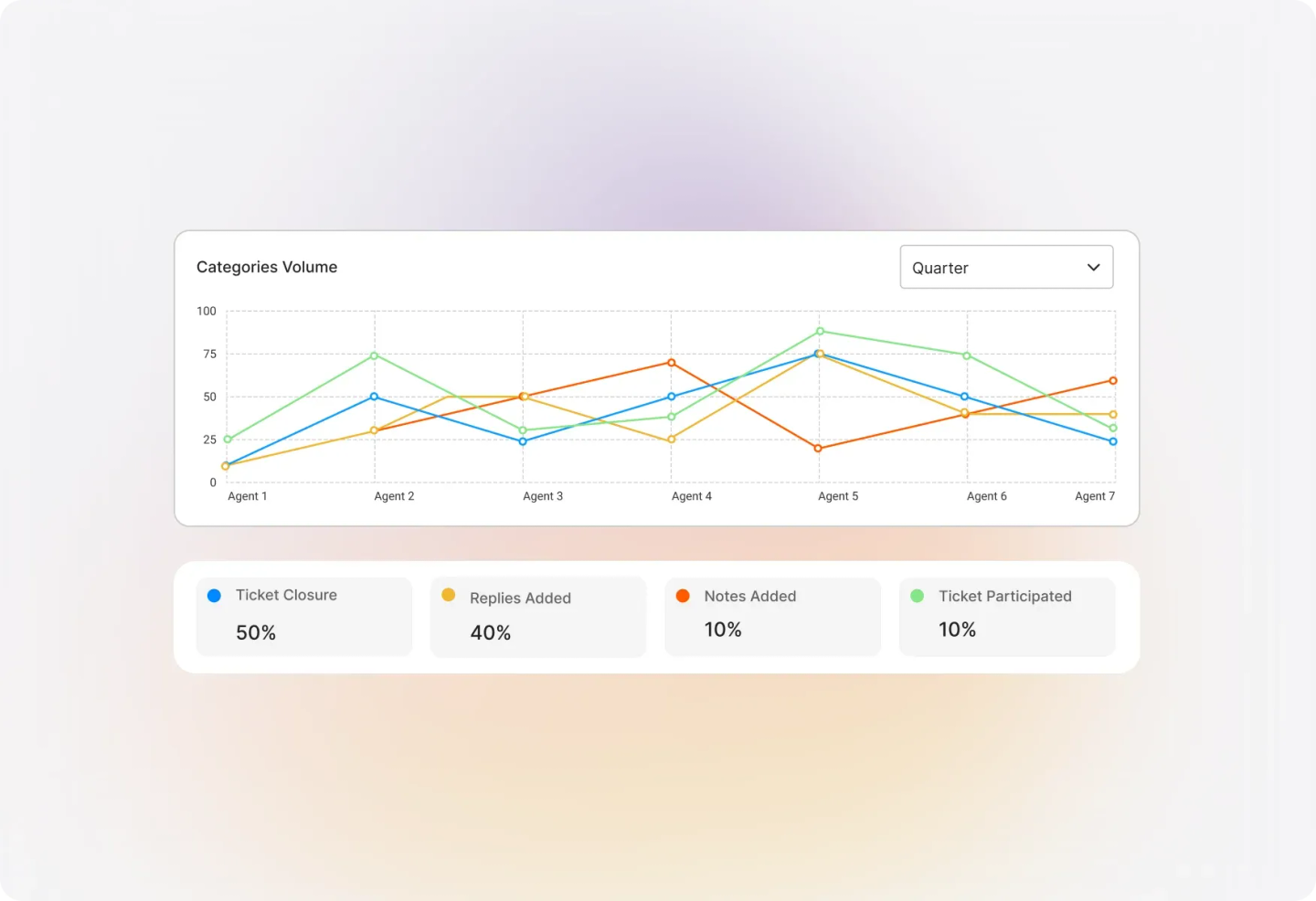This screenshot has width=1316, height=901.
Task: Click the Agent 6 x-axis label
Action: pos(987,496)
